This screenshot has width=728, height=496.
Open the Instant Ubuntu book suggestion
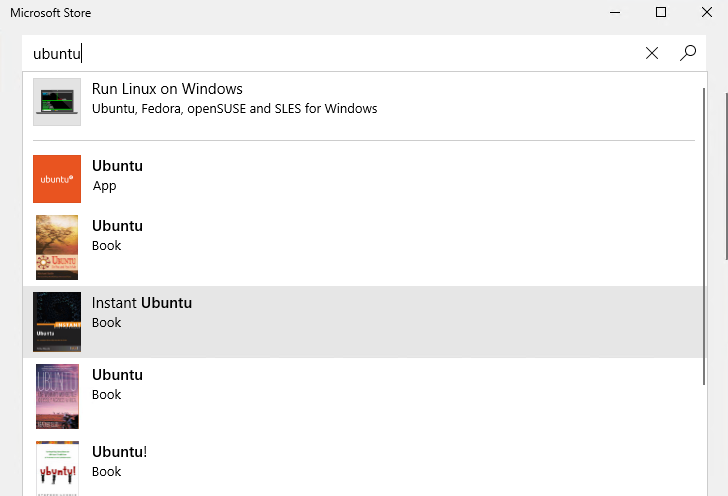coord(363,322)
